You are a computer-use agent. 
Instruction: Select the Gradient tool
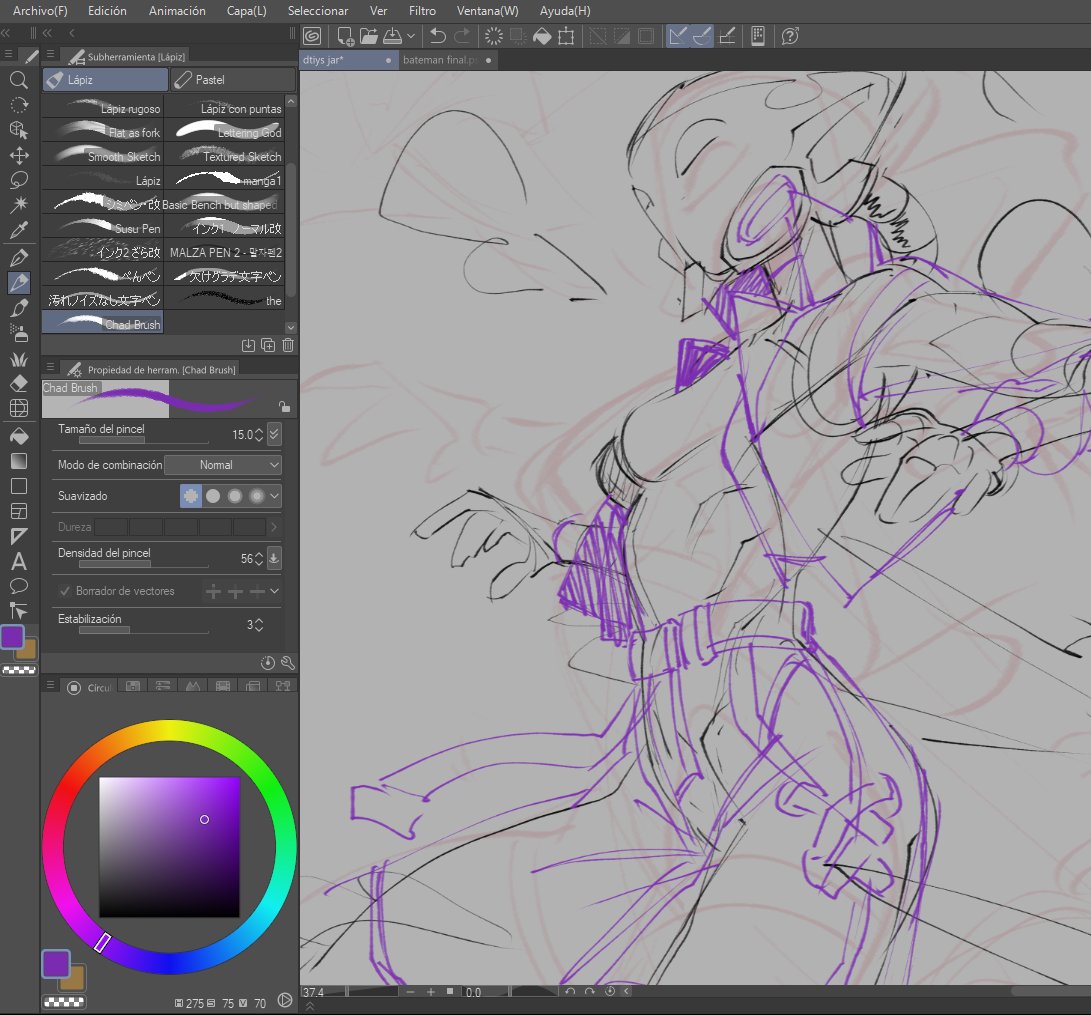[x=19, y=461]
